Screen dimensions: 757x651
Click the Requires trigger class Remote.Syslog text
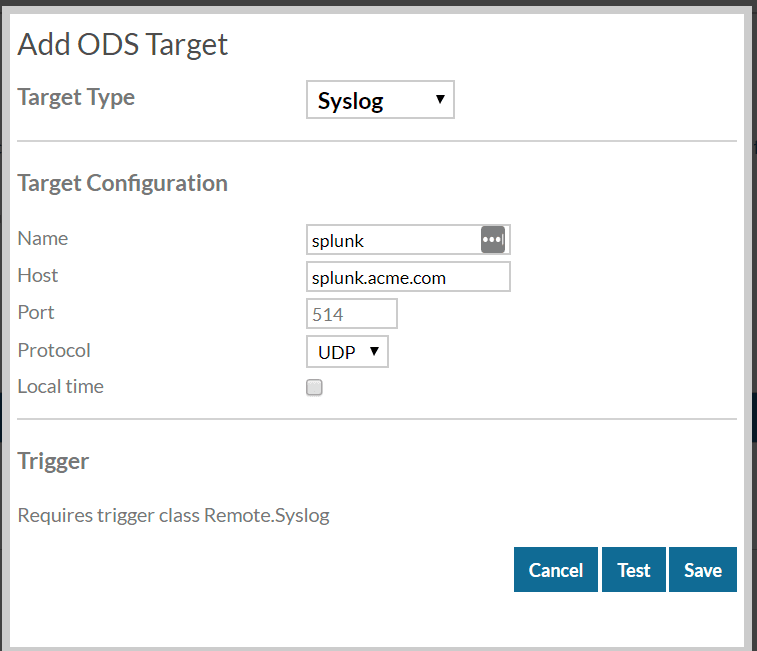(174, 516)
